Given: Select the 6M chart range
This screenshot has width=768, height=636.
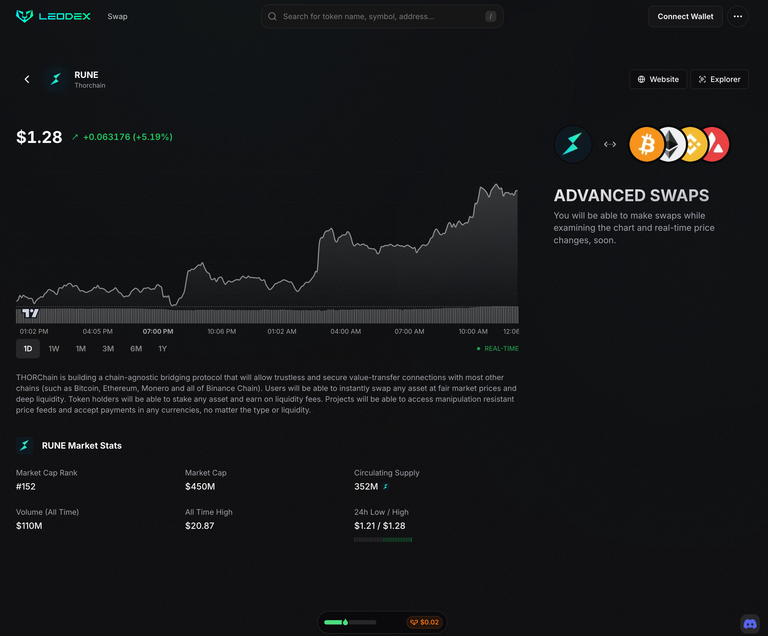Looking at the screenshot, I should (136, 348).
